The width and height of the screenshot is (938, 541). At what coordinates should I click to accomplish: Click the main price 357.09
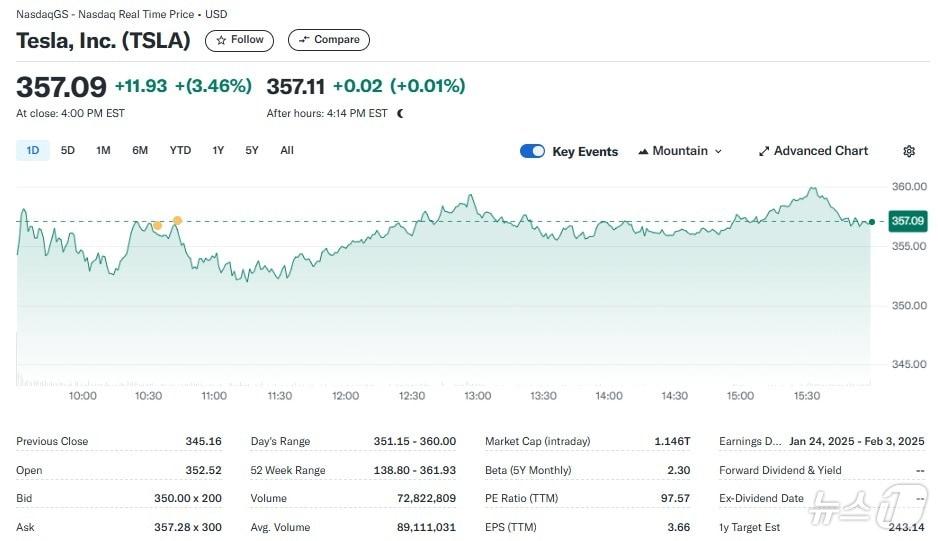coord(61,87)
